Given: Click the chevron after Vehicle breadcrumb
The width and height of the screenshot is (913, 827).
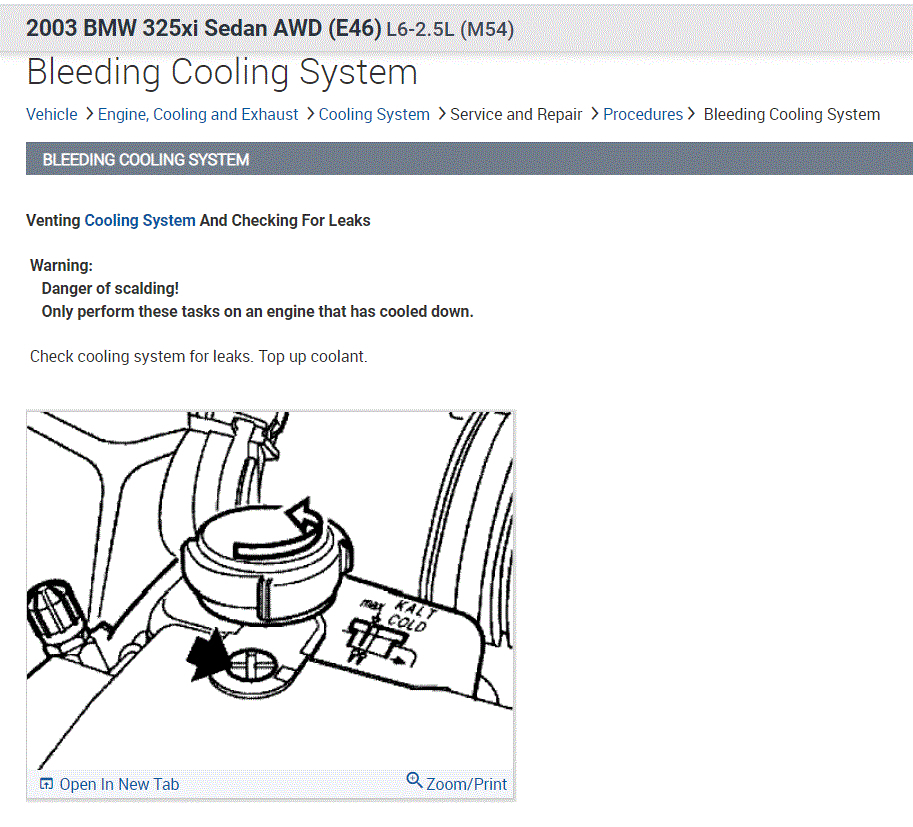Looking at the screenshot, I should (x=89, y=114).
